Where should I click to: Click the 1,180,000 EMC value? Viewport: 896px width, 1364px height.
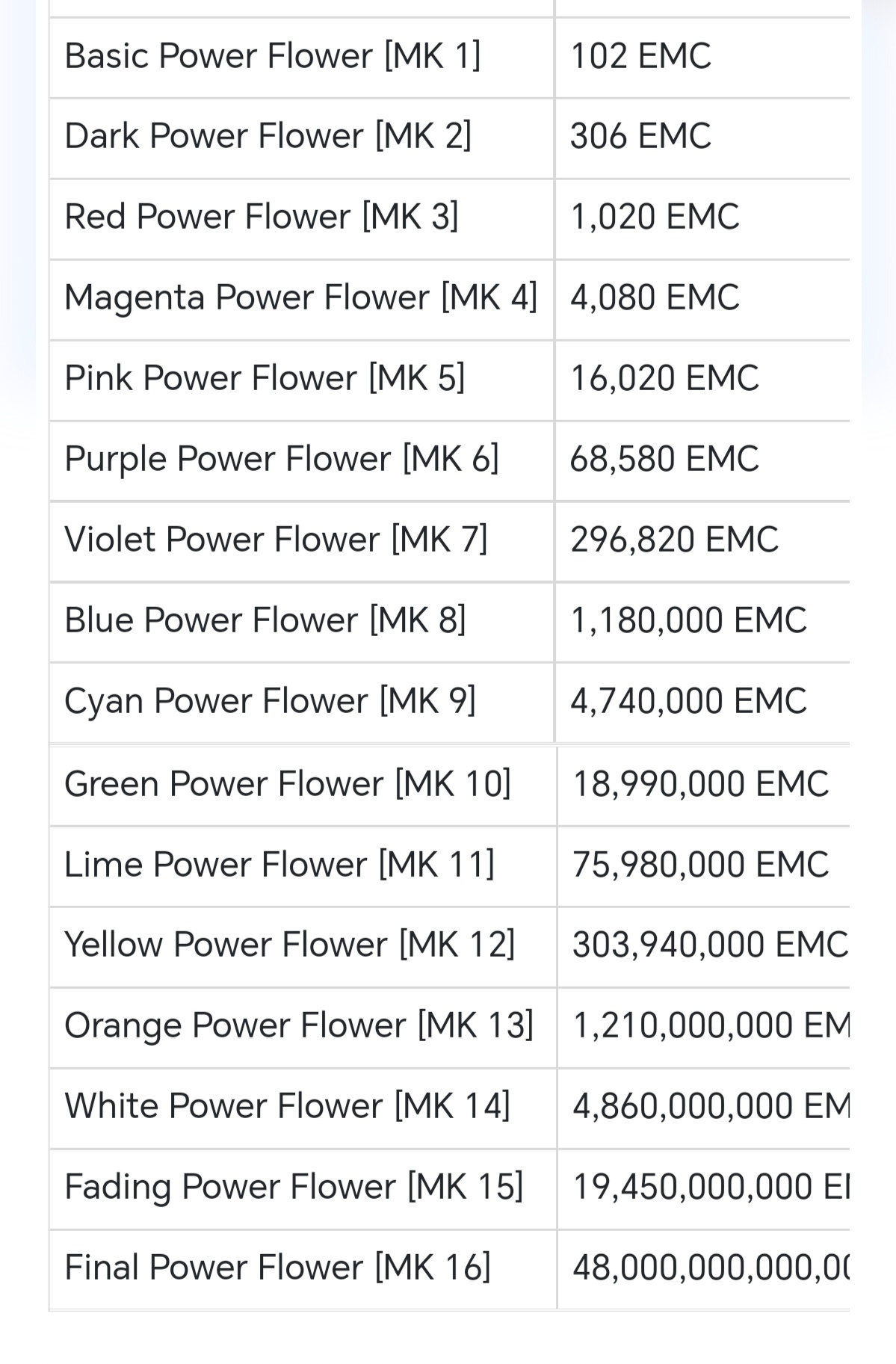click(x=688, y=620)
